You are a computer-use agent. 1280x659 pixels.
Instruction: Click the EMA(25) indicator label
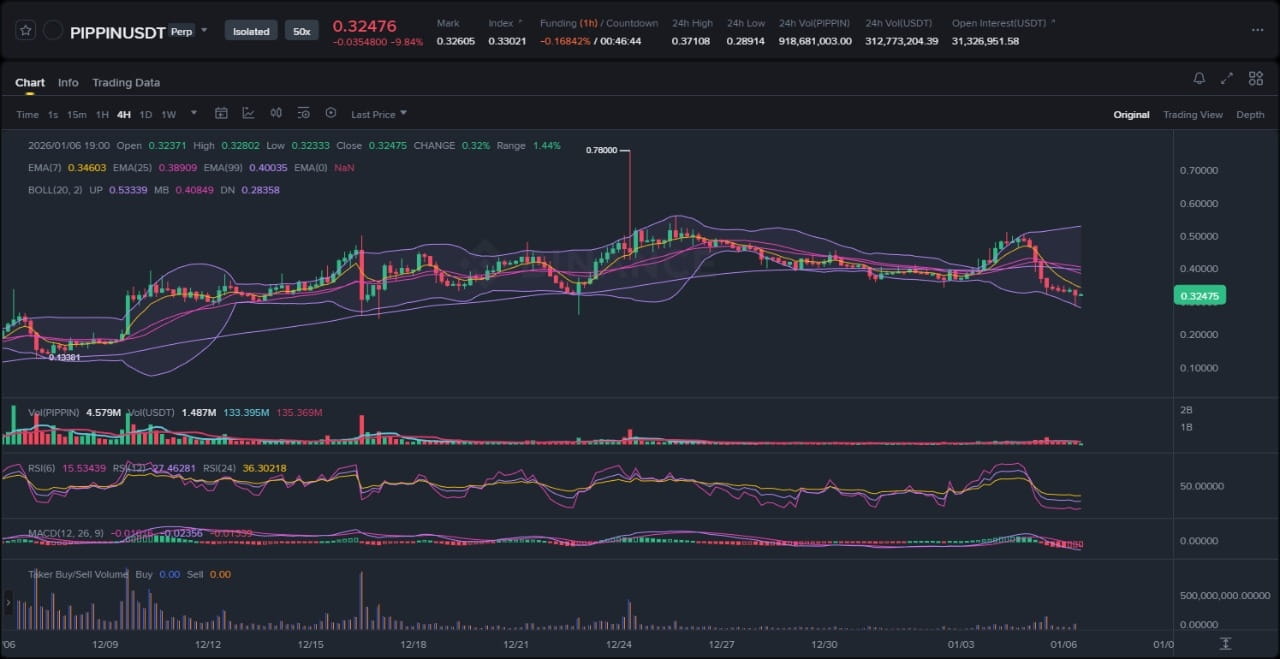point(132,168)
